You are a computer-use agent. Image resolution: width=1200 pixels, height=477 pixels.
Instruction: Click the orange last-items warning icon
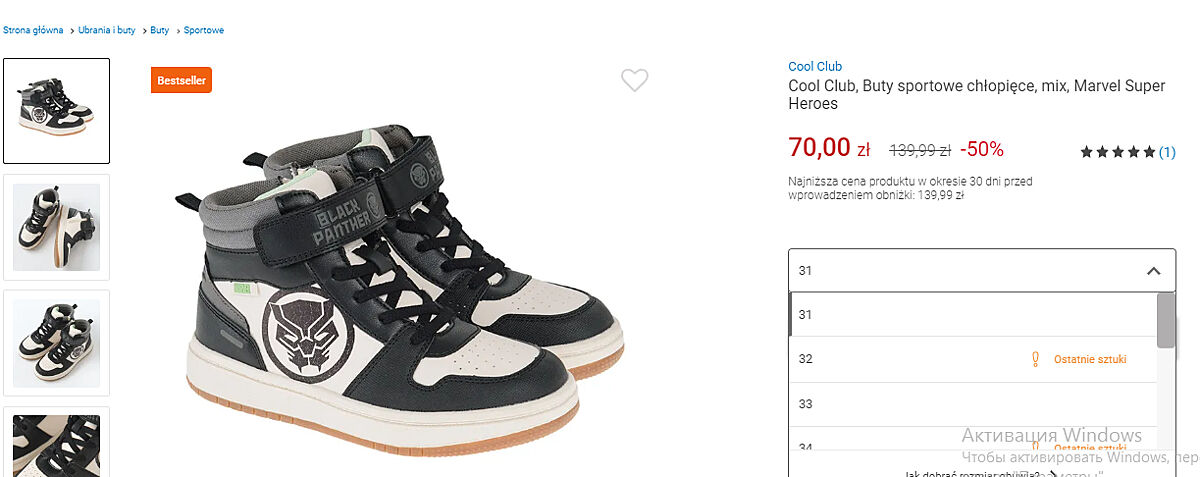point(1035,359)
